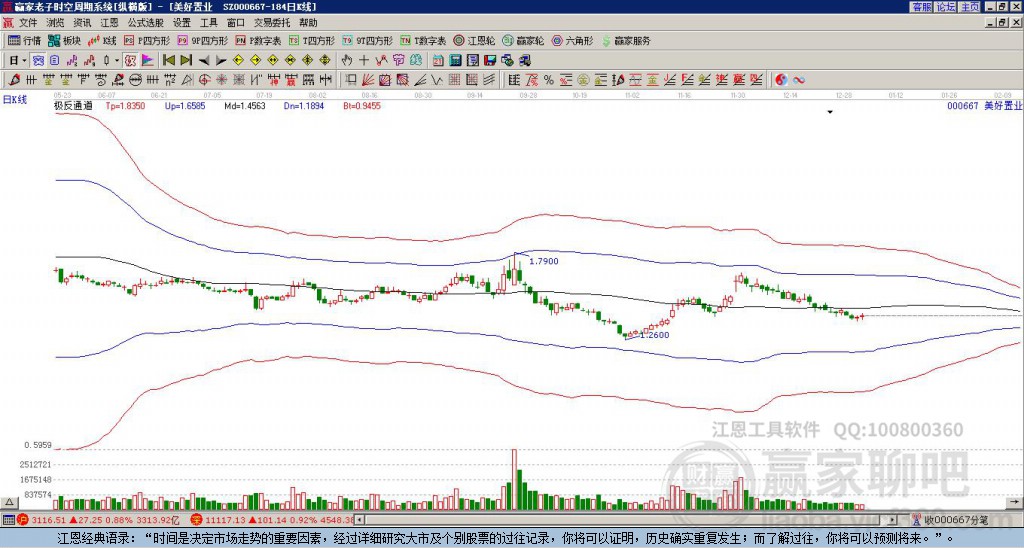The height and width of the screenshot is (548, 1024).
Task: Select the circle with horizontal lines tool
Action: coord(135,80)
